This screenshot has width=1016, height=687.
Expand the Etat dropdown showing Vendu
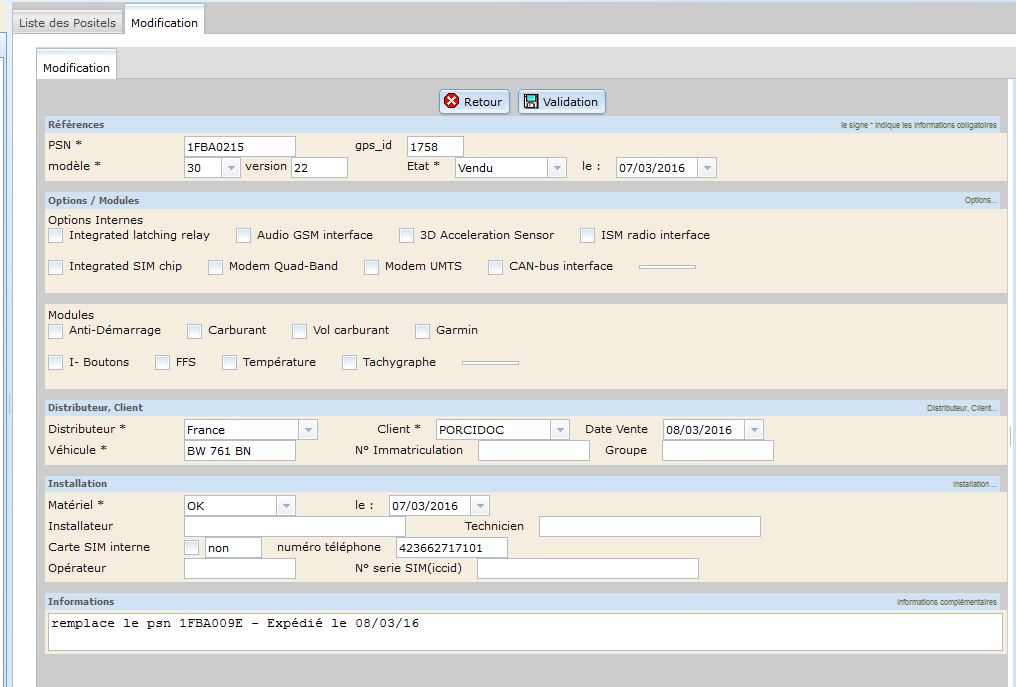point(557,168)
